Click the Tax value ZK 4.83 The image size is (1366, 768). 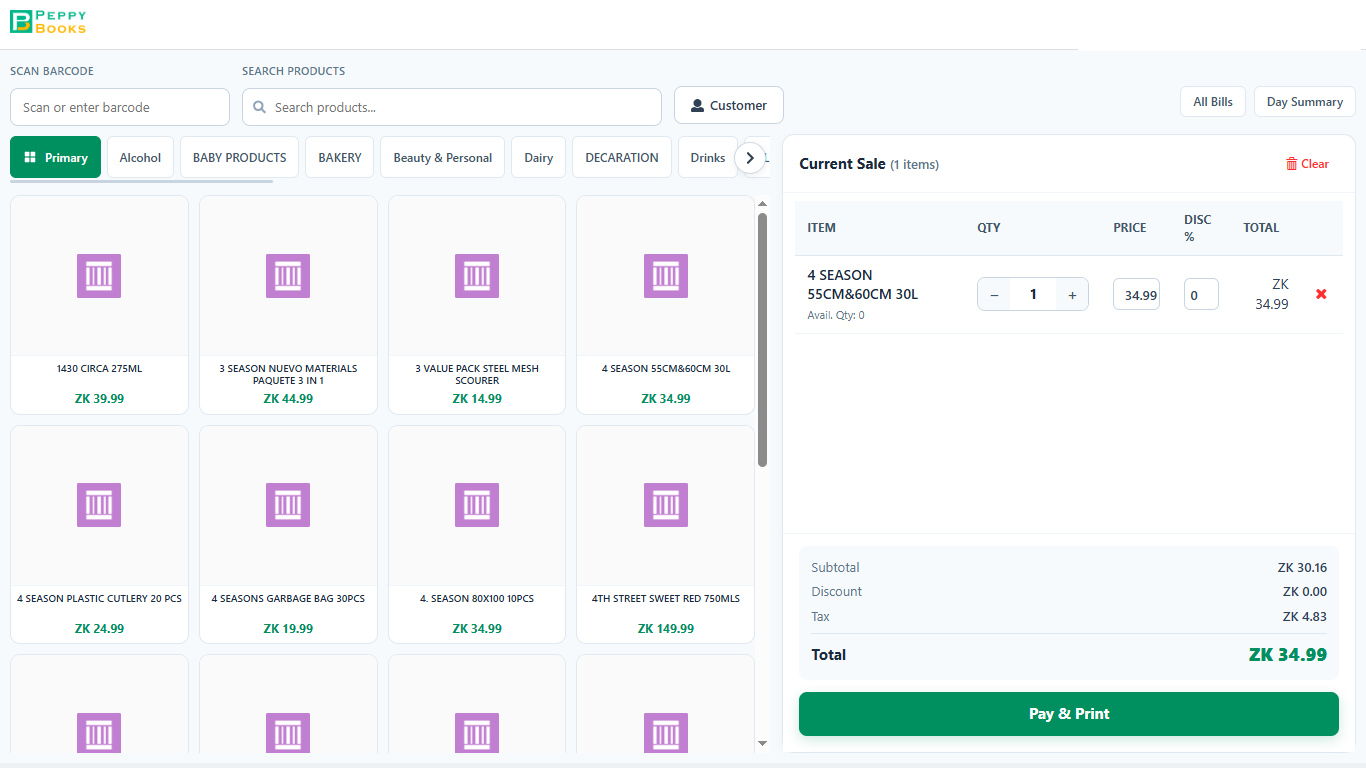(1305, 617)
